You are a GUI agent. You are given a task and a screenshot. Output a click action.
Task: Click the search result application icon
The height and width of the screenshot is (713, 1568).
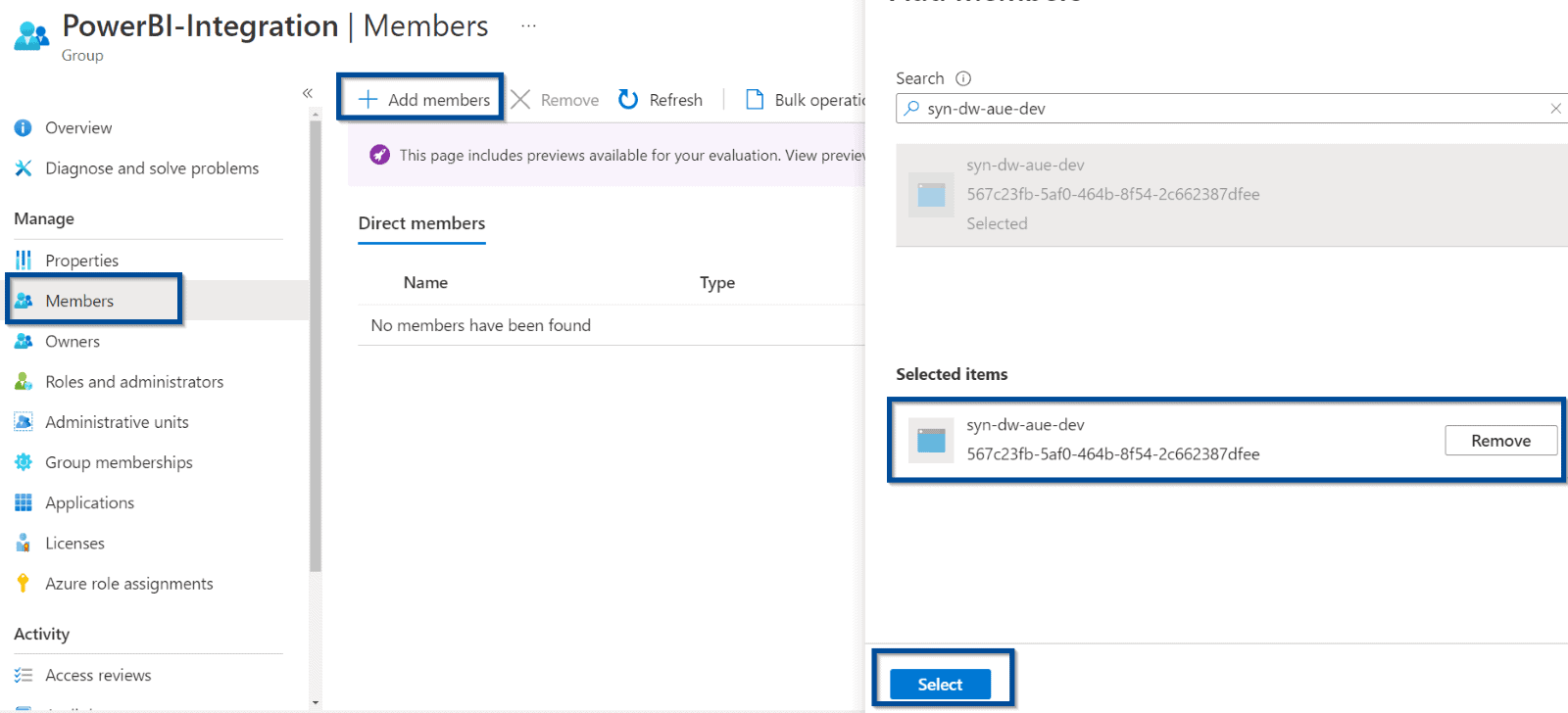click(x=931, y=194)
